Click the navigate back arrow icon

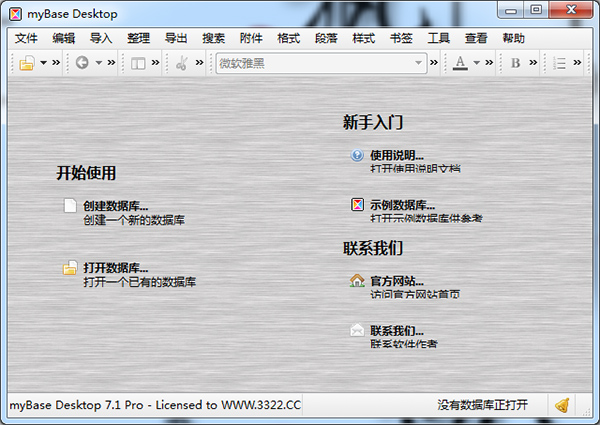(82, 62)
